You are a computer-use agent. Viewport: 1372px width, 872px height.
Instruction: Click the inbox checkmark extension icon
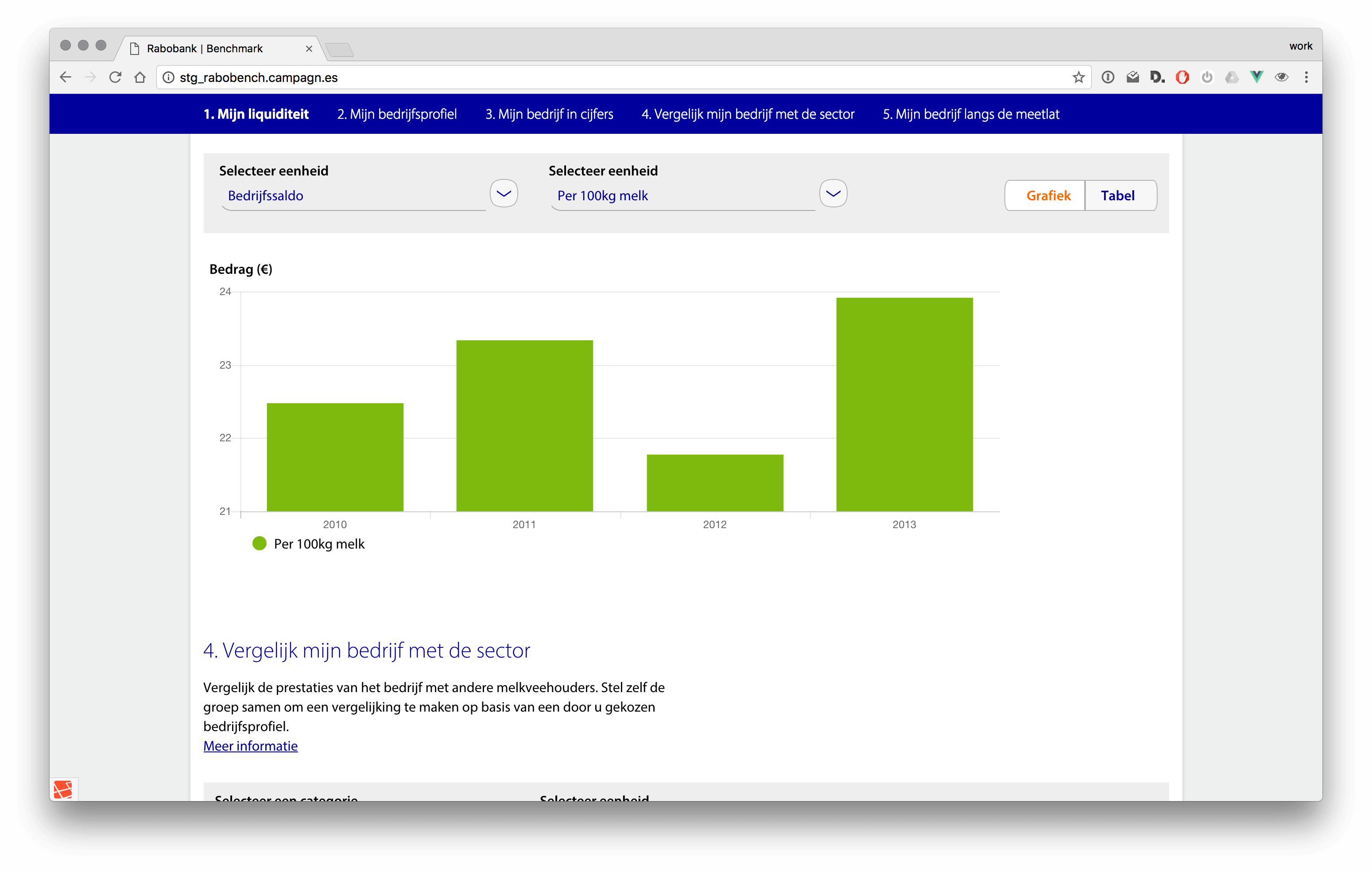(x=1133, y=77)
